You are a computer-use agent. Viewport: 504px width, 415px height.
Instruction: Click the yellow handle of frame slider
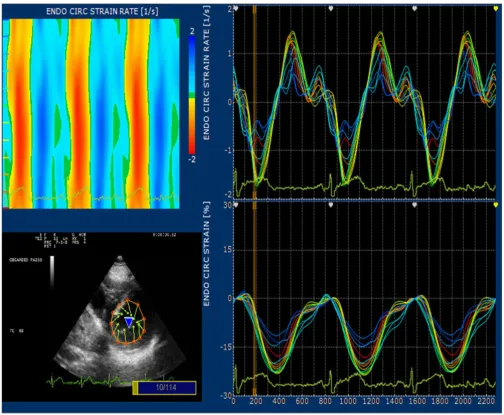135,388
